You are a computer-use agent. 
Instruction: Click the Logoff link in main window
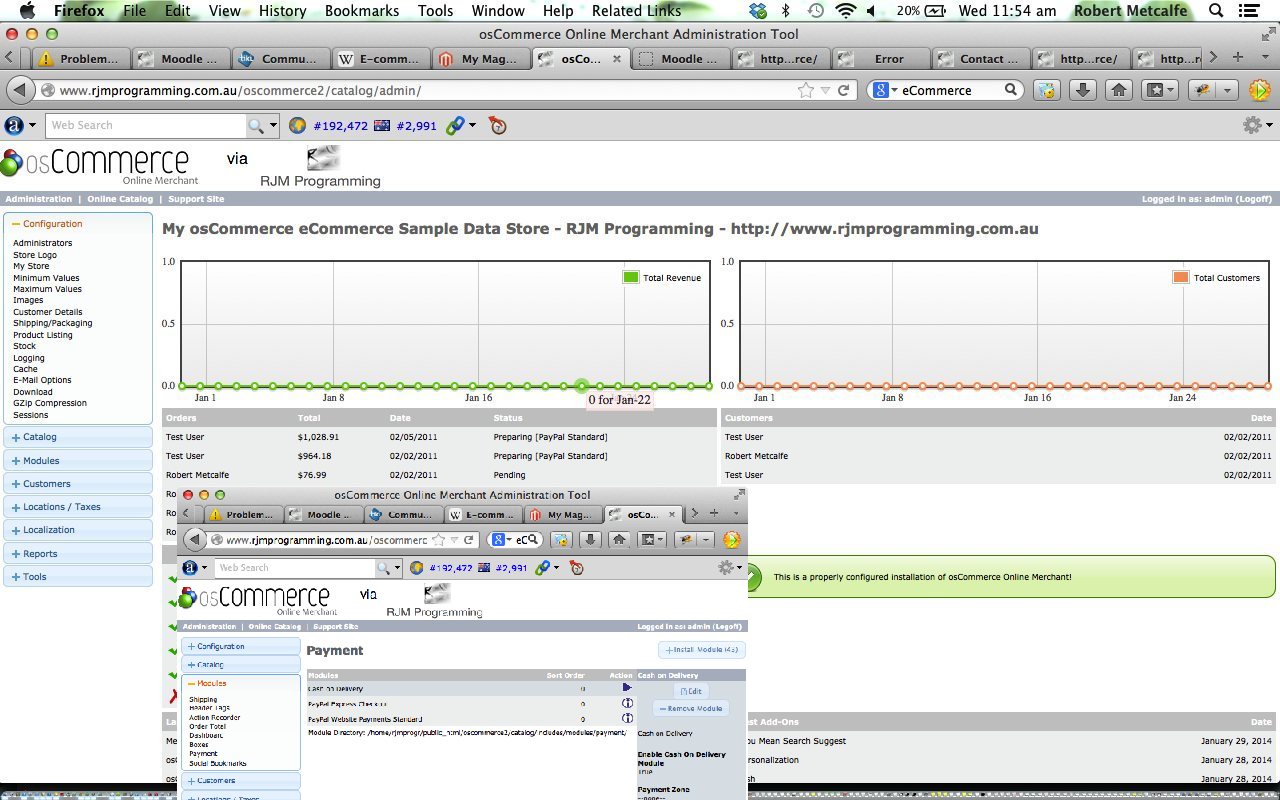click(1252, 199)
